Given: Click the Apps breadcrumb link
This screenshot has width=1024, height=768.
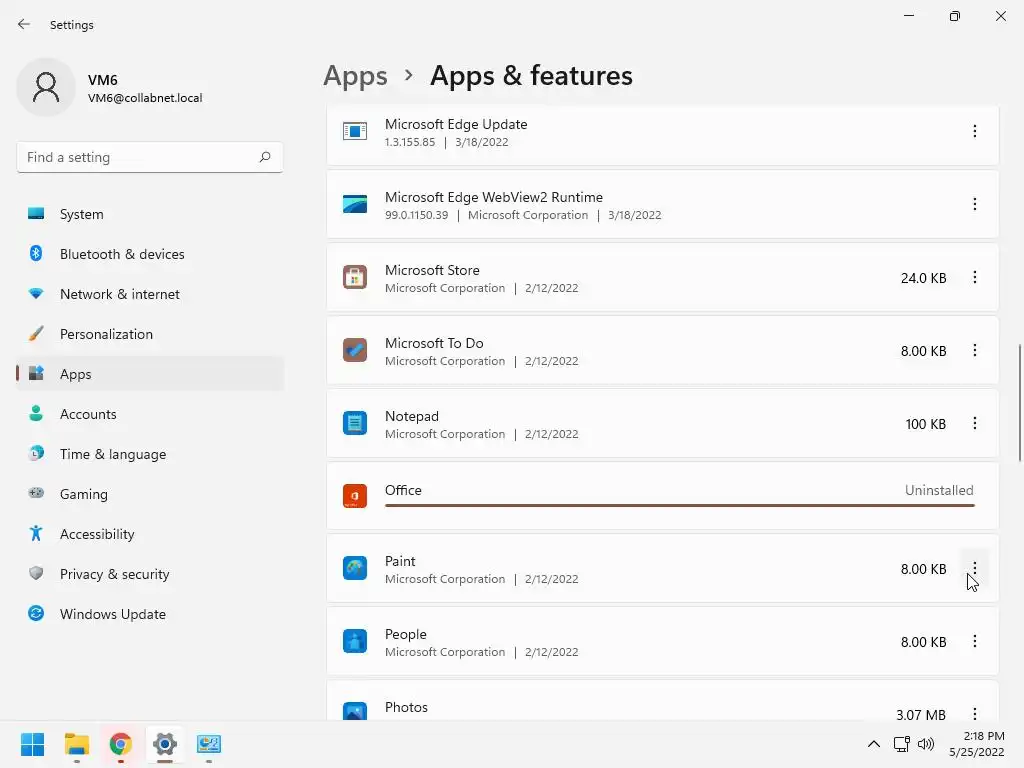Looking at the screenshot, I should pyautogui.click(x=355, y=76).
